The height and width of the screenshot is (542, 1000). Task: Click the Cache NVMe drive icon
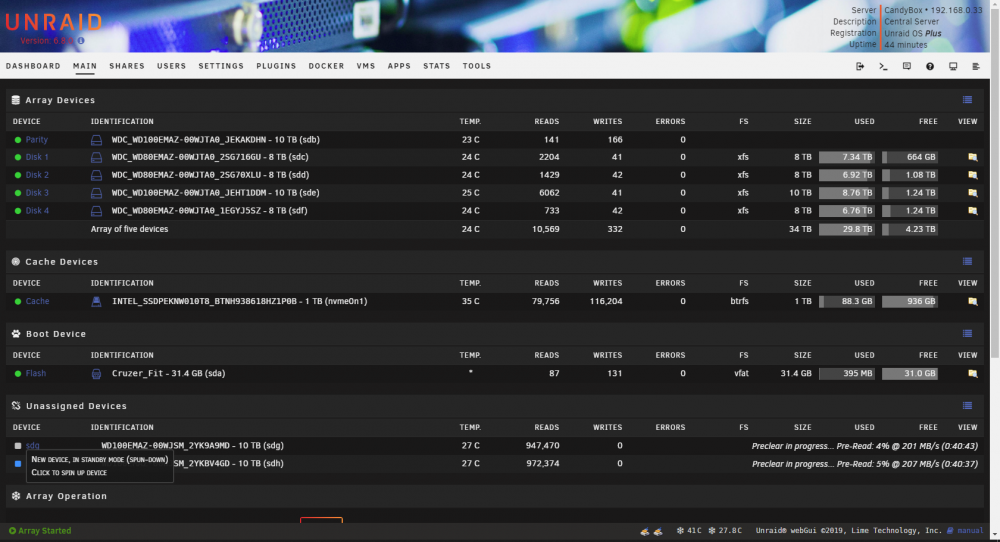pyautogui.click(x=96, y=301)
